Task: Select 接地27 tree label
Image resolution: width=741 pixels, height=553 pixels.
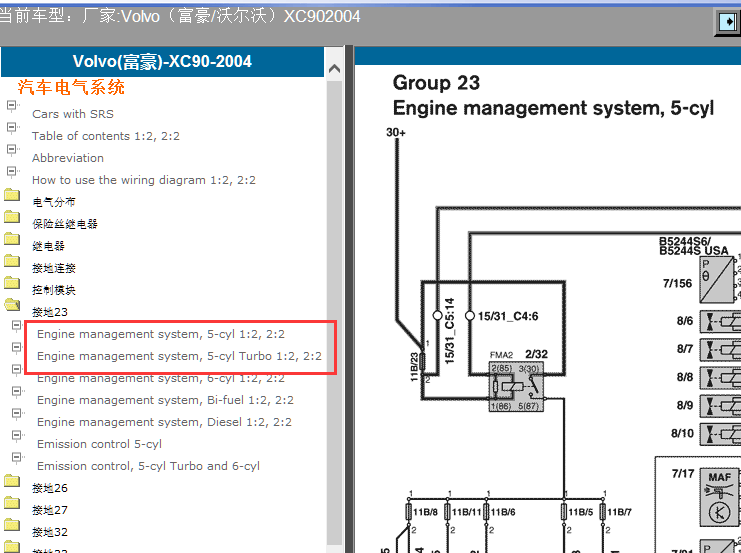Action: (x=50, y=510)
